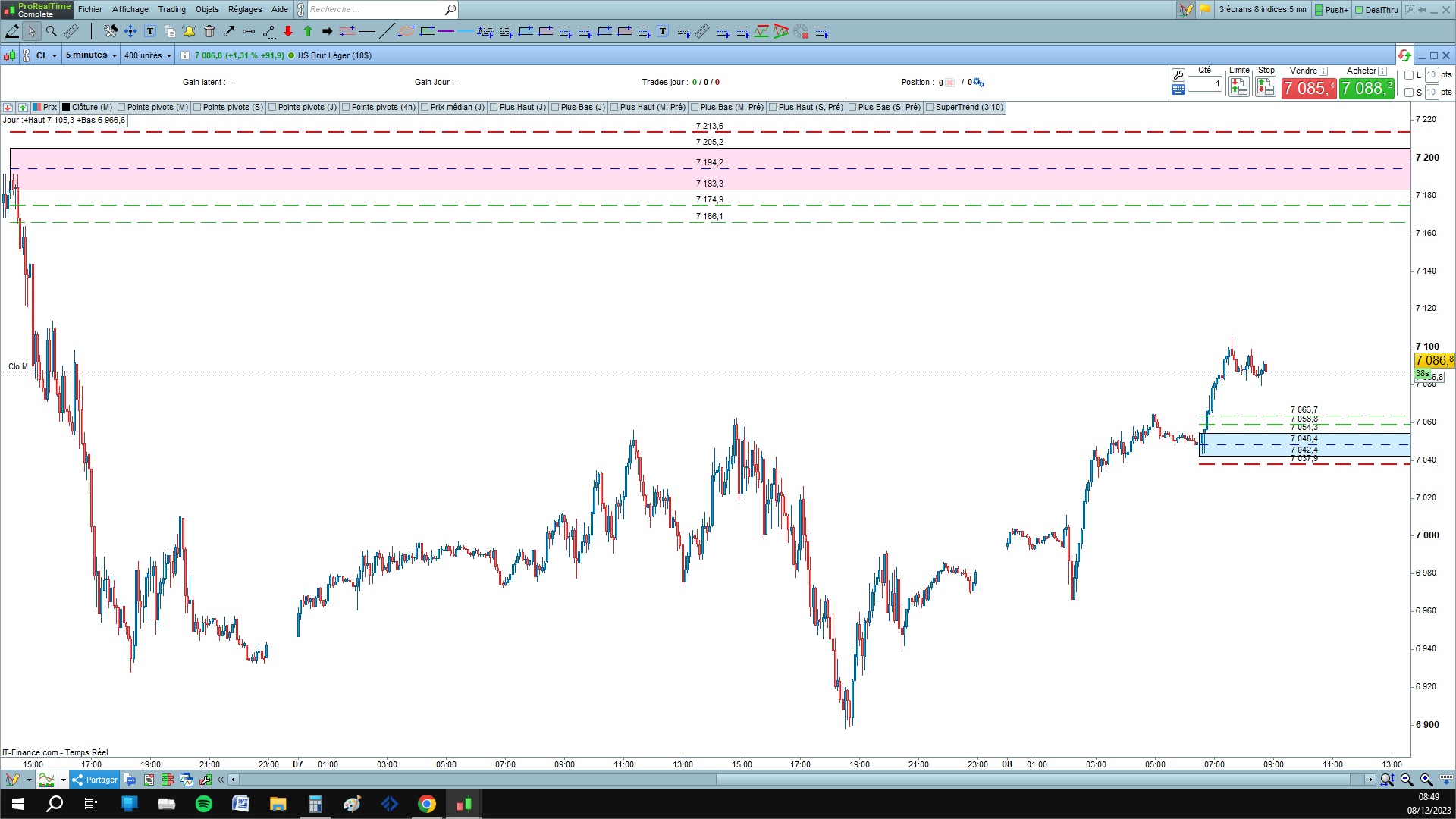This screenshot has width=1456, height=819.
Task: Select the green up arrow tool
Action: pos(308,31)
